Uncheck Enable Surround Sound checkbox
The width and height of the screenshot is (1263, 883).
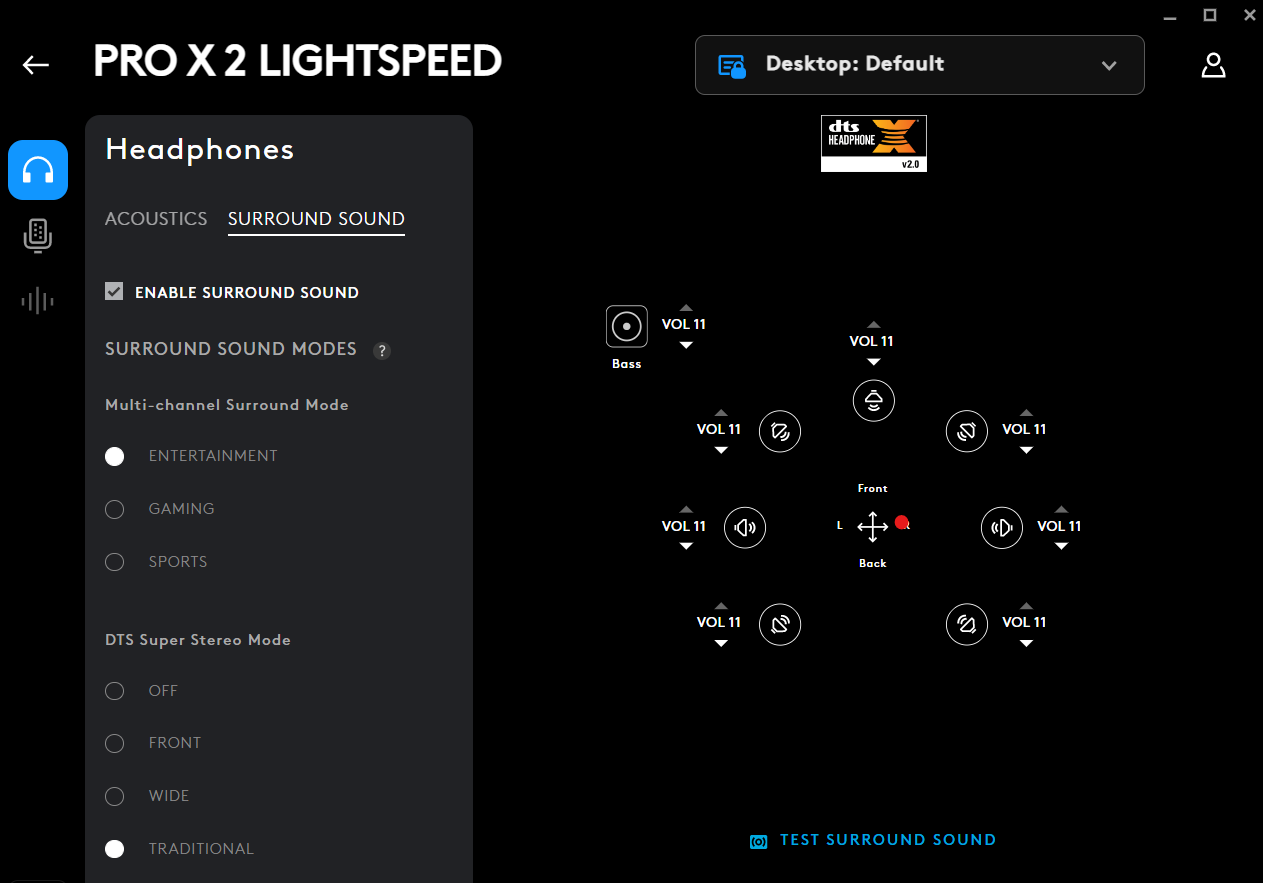(x=115, y=292)
